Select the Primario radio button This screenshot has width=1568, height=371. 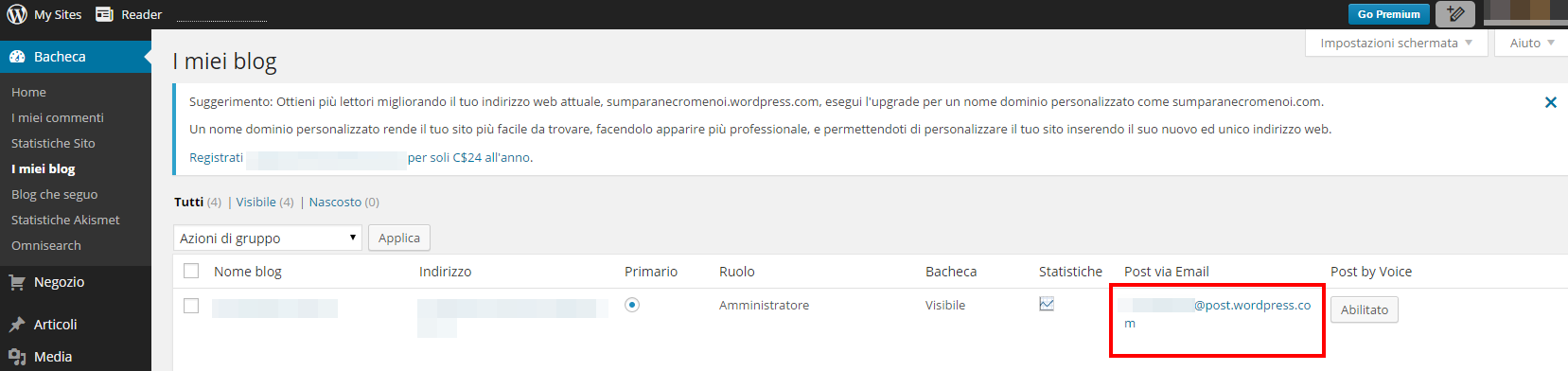pos(632,305)
